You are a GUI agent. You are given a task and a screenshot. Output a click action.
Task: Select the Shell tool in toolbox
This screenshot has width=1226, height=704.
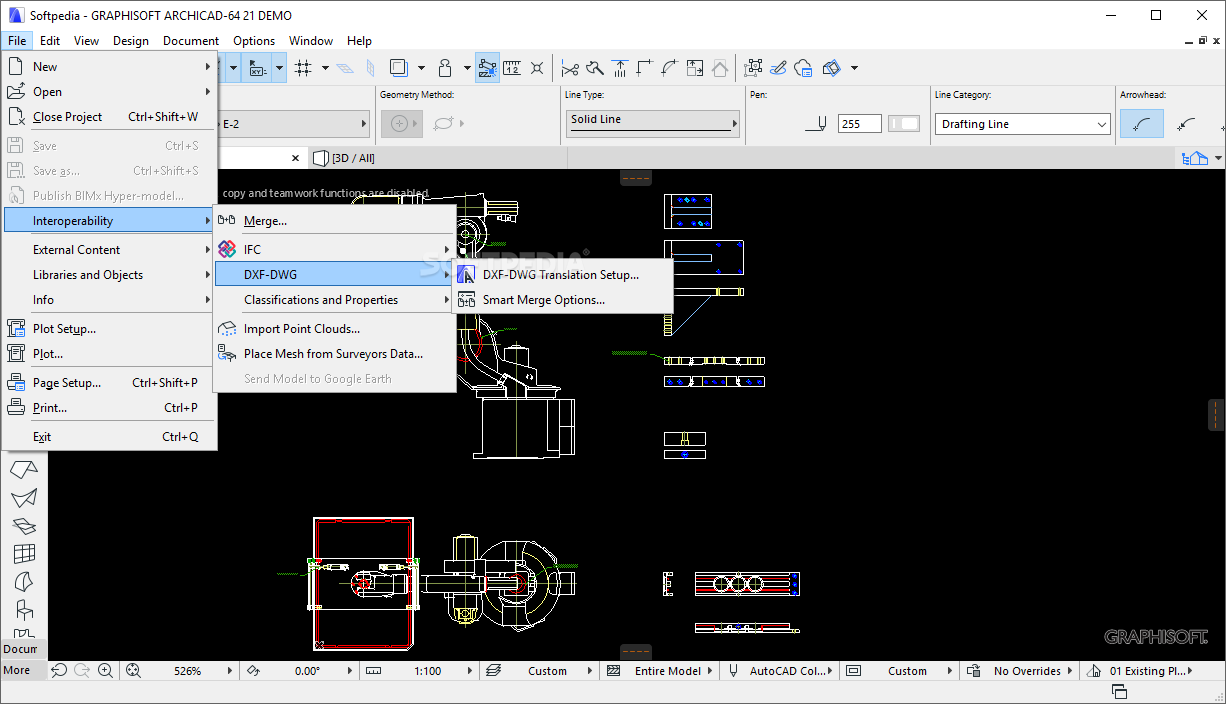point(24,497)
